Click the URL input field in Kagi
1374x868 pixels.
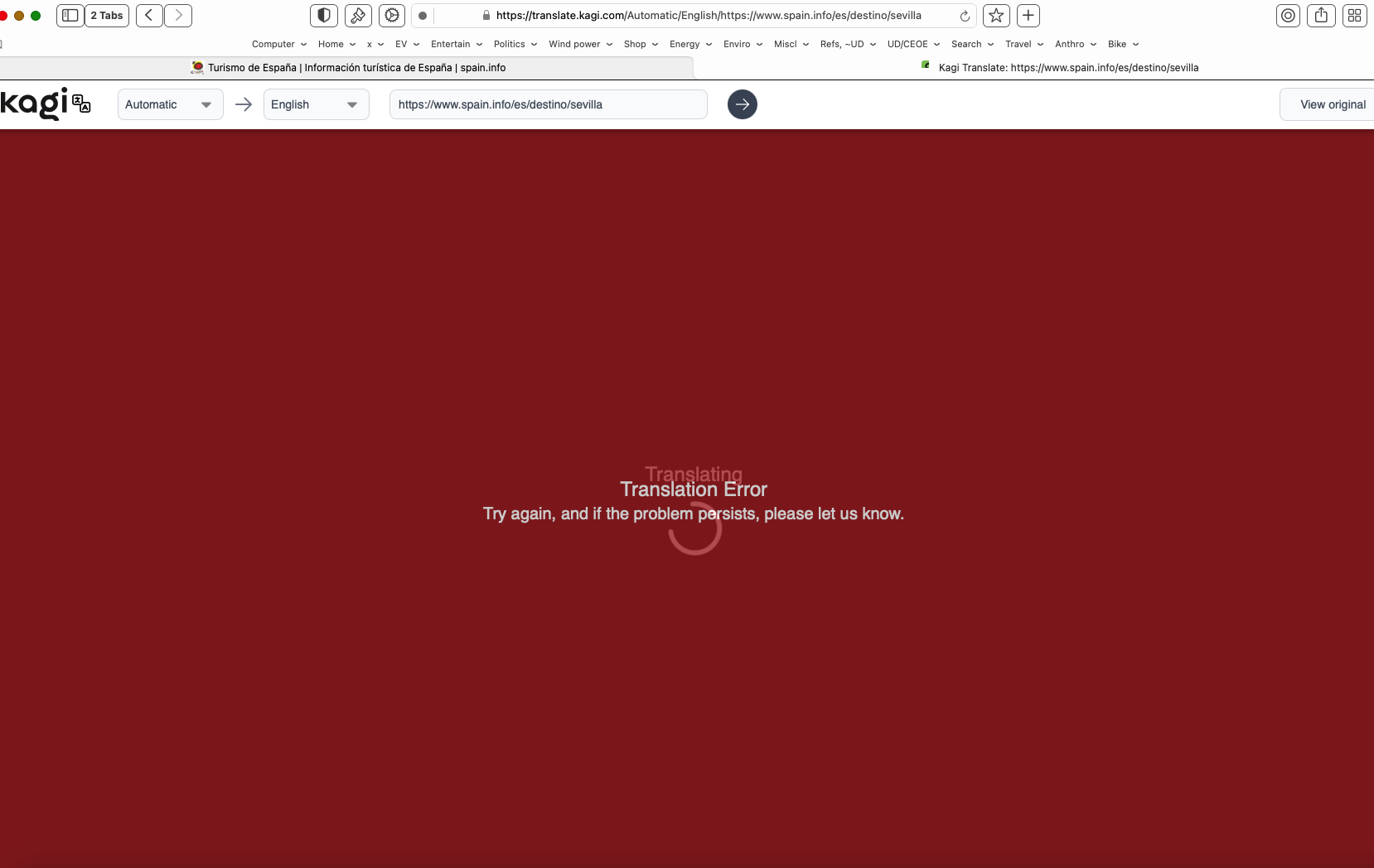(548, 104)
